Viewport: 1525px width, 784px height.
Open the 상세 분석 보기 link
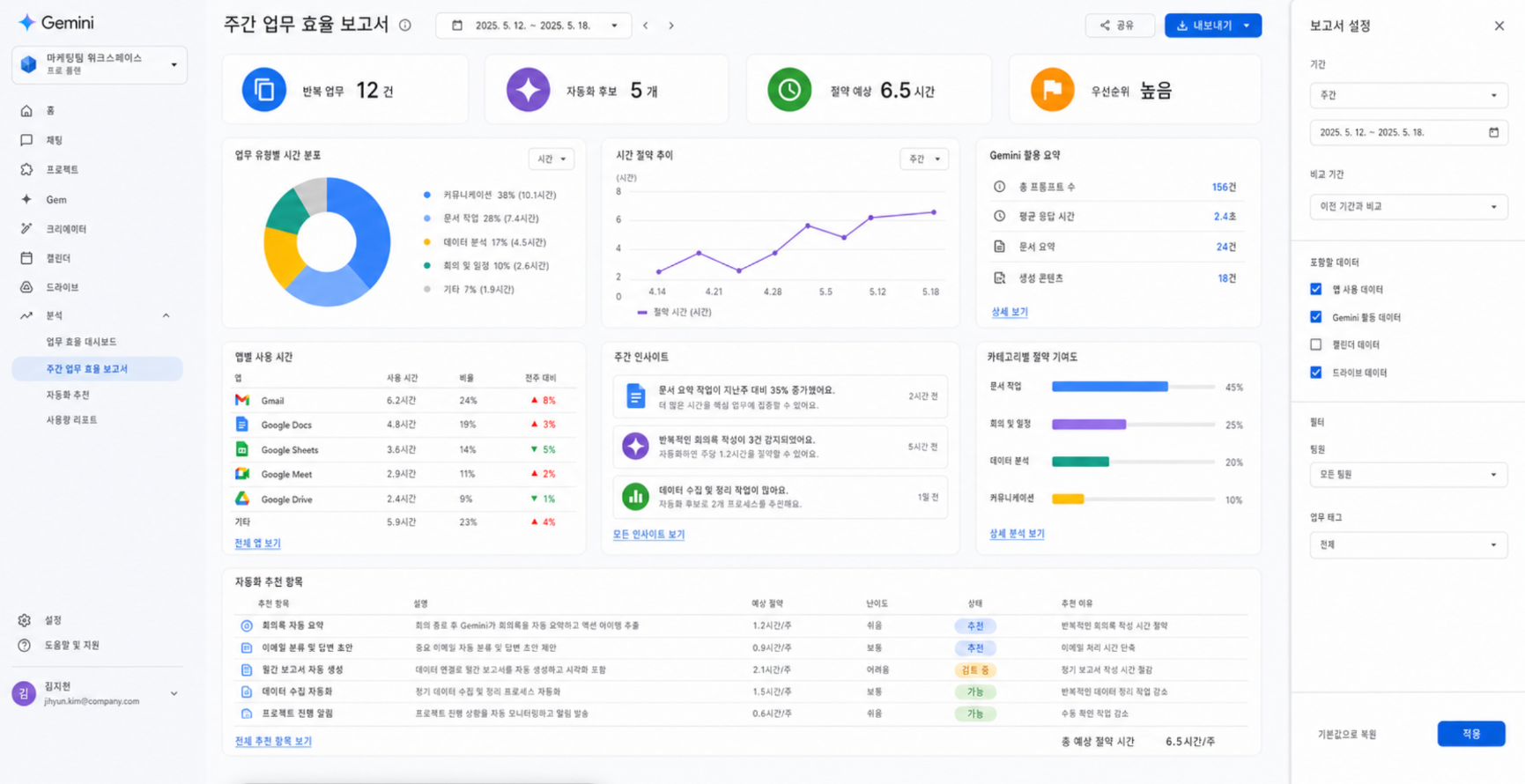[x=1017, y=534]
